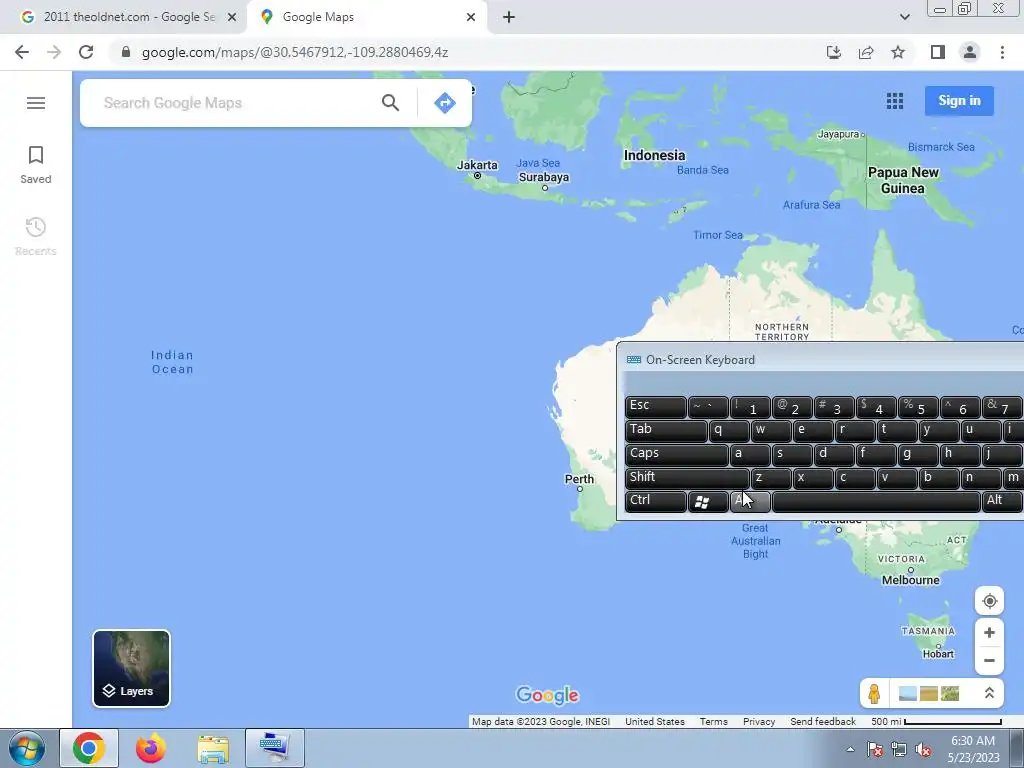
Task: Close the Google Maps tab
Action: tap(471, 17)
